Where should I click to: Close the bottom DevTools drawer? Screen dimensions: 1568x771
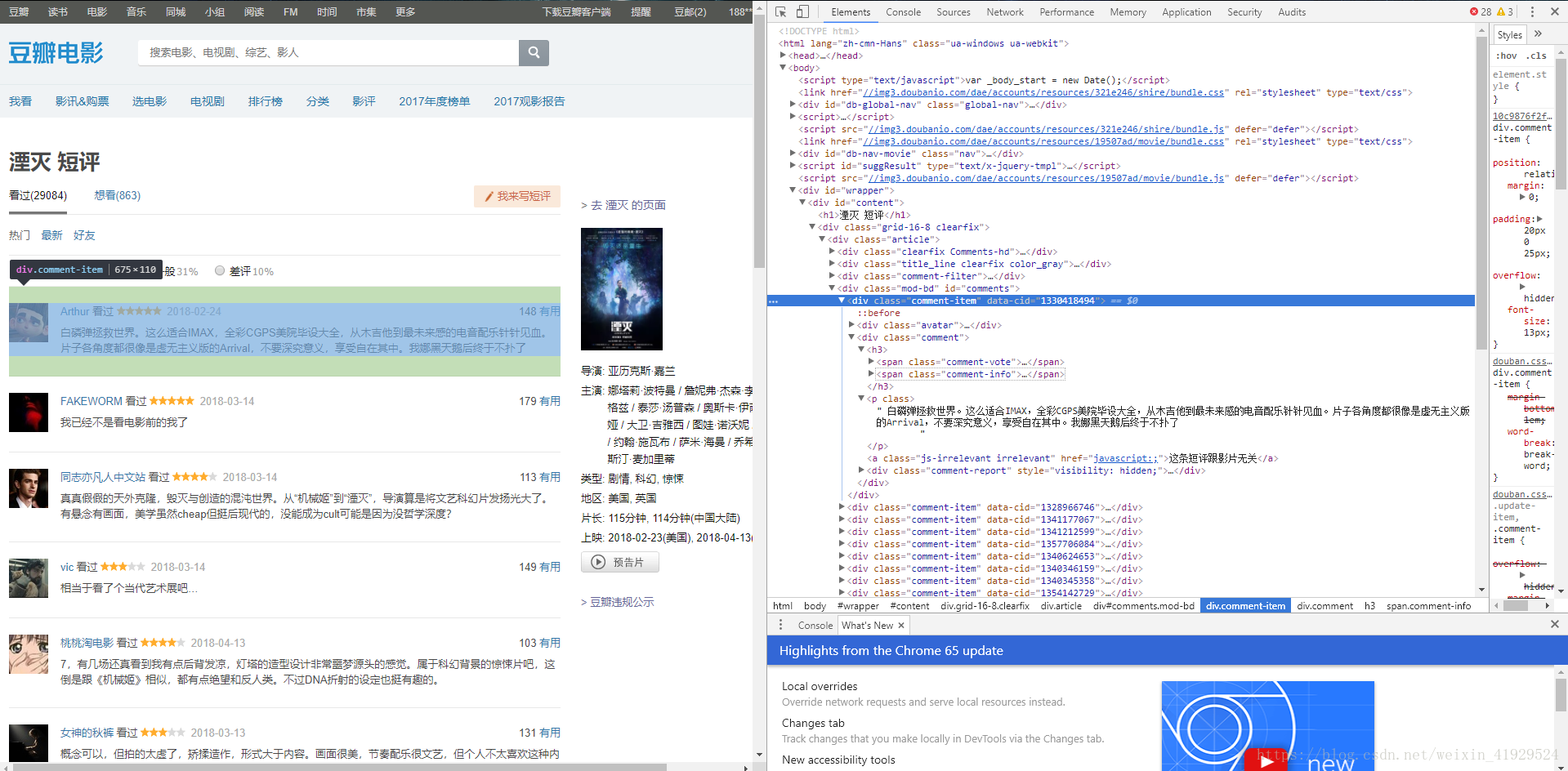point(1554,624)
